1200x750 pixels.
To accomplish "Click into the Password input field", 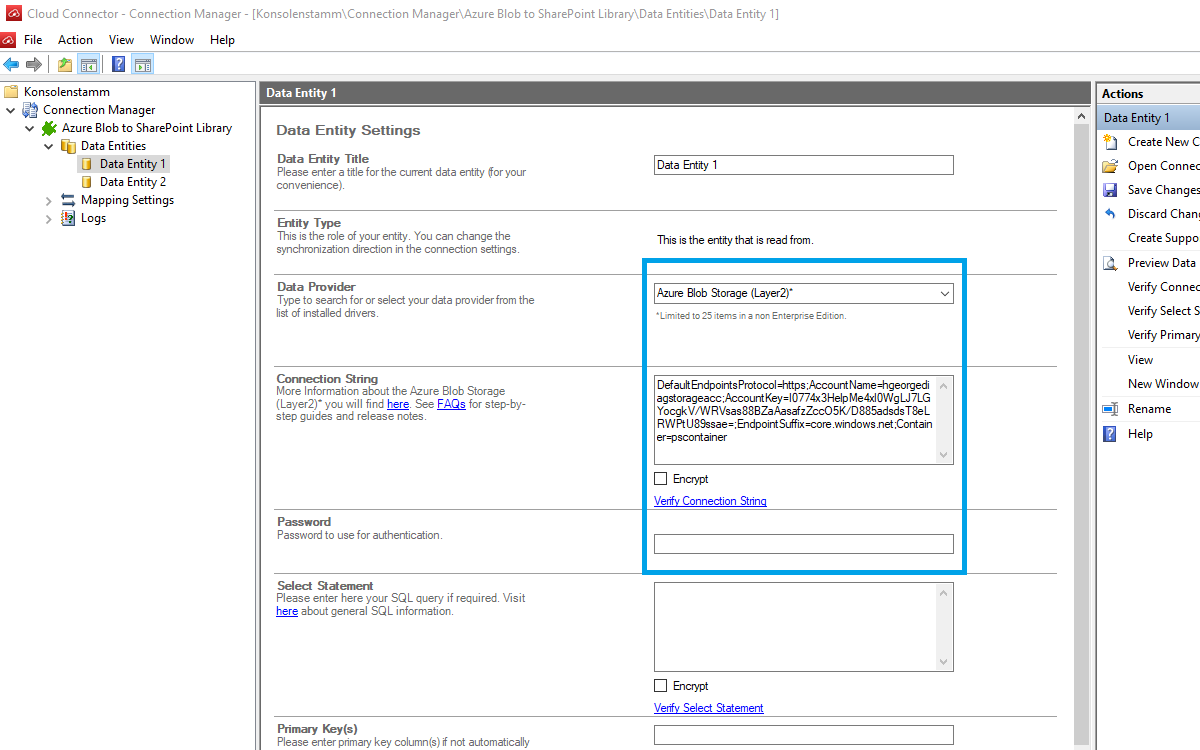I will (803, 544).
